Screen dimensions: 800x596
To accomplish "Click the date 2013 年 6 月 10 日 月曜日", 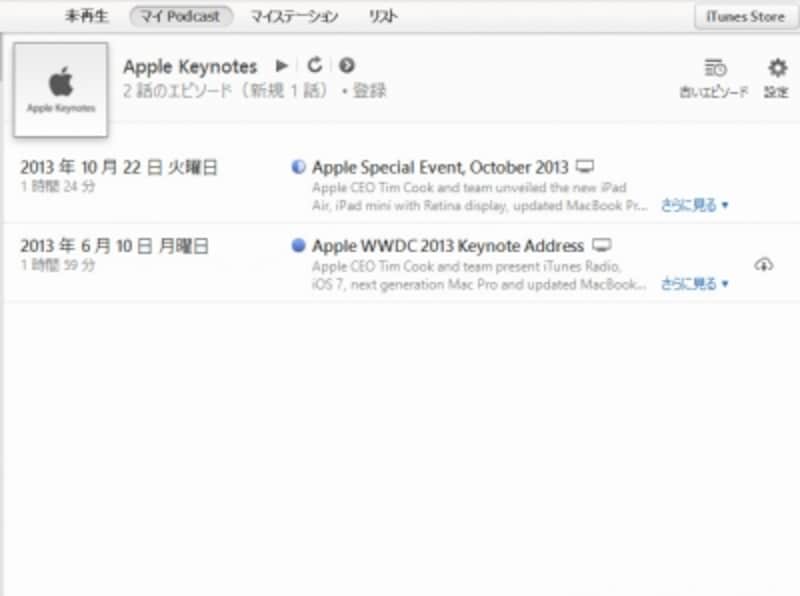I will coord(114,246).
